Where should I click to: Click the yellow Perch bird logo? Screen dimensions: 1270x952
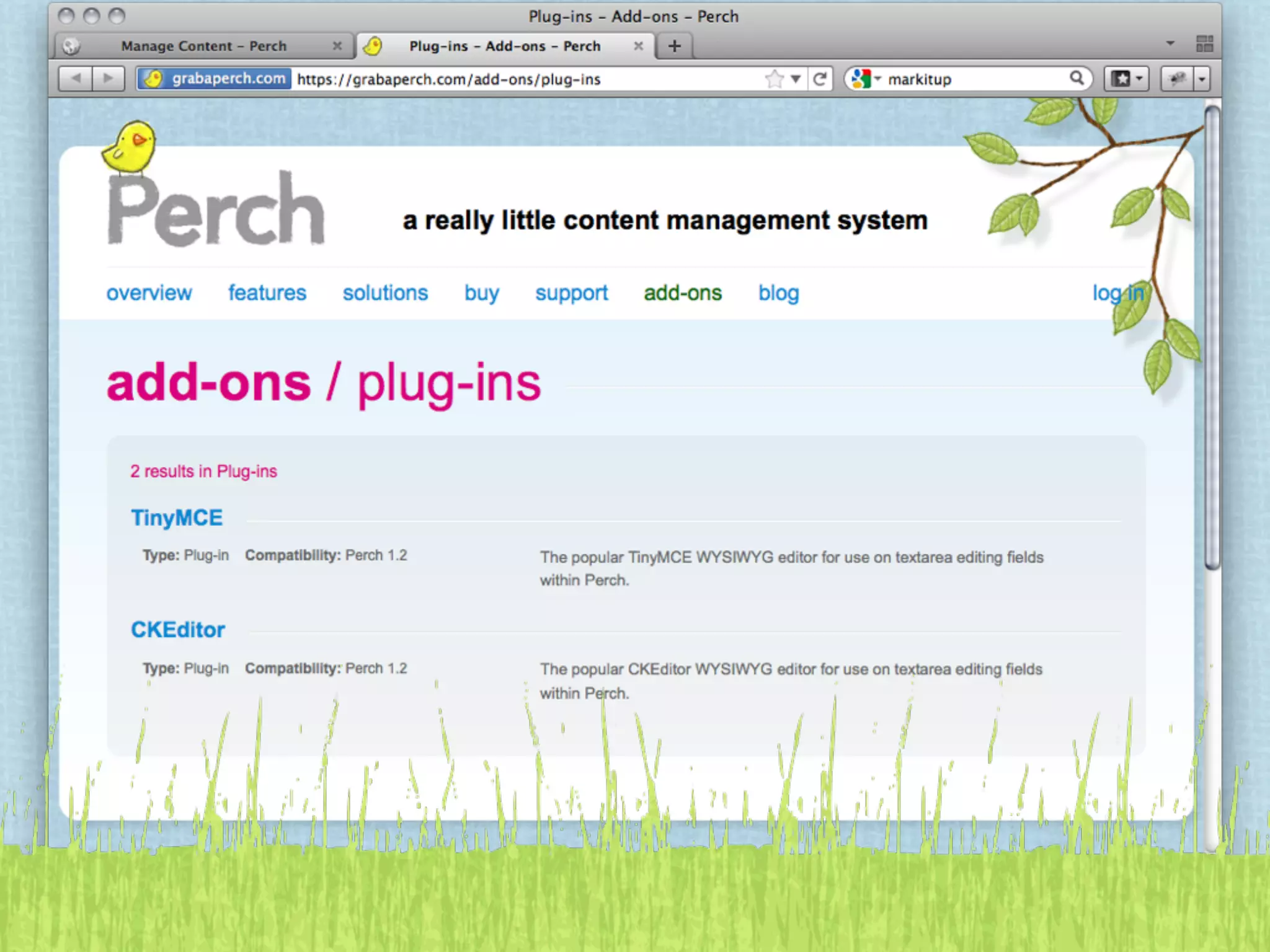click(x=131, y=146)
